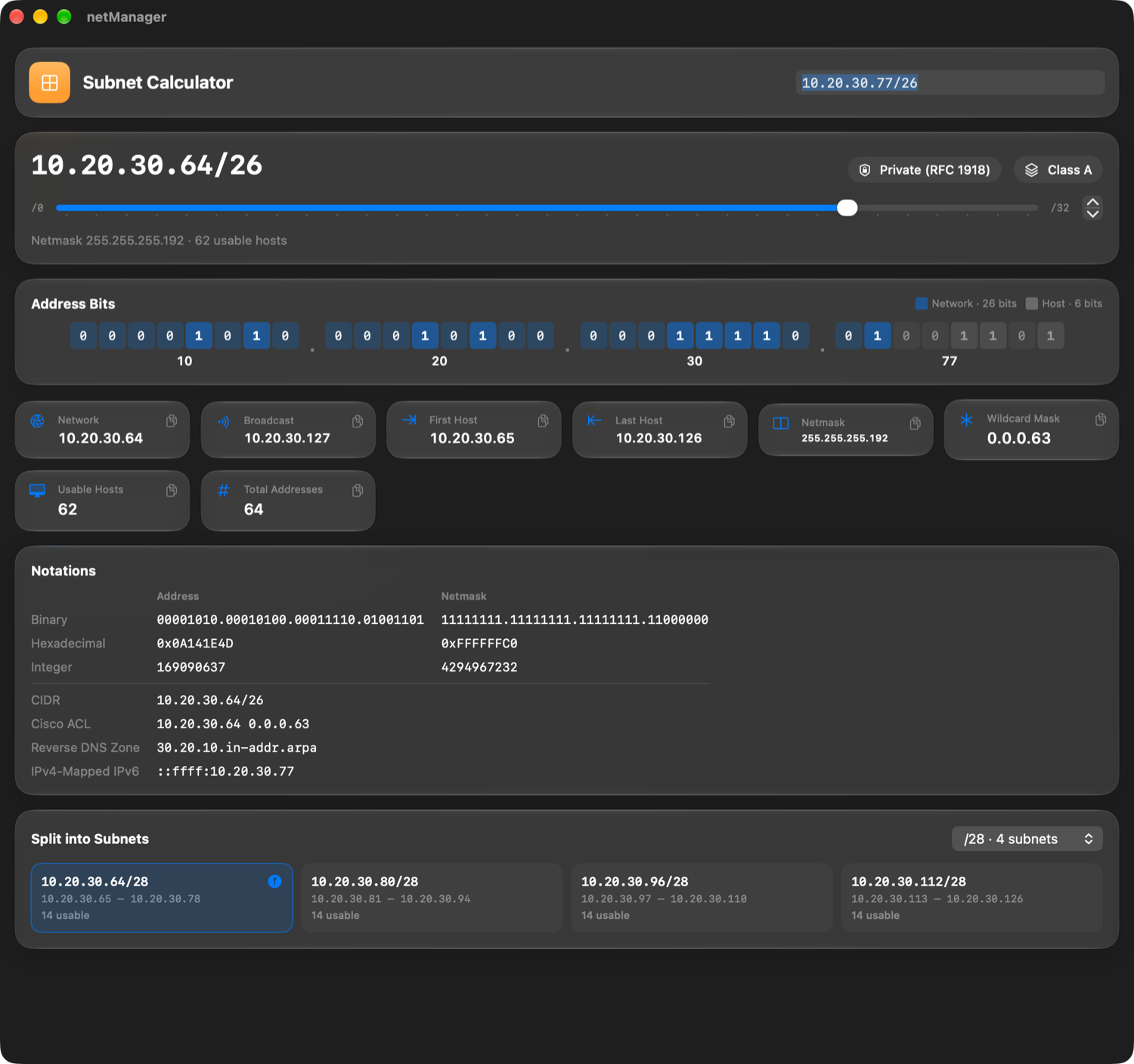This screenshot has height=1064, width=1134.
Task: Click the reverse DNS zone 30.20.10.in-addr.arpa
Action: 237,747
